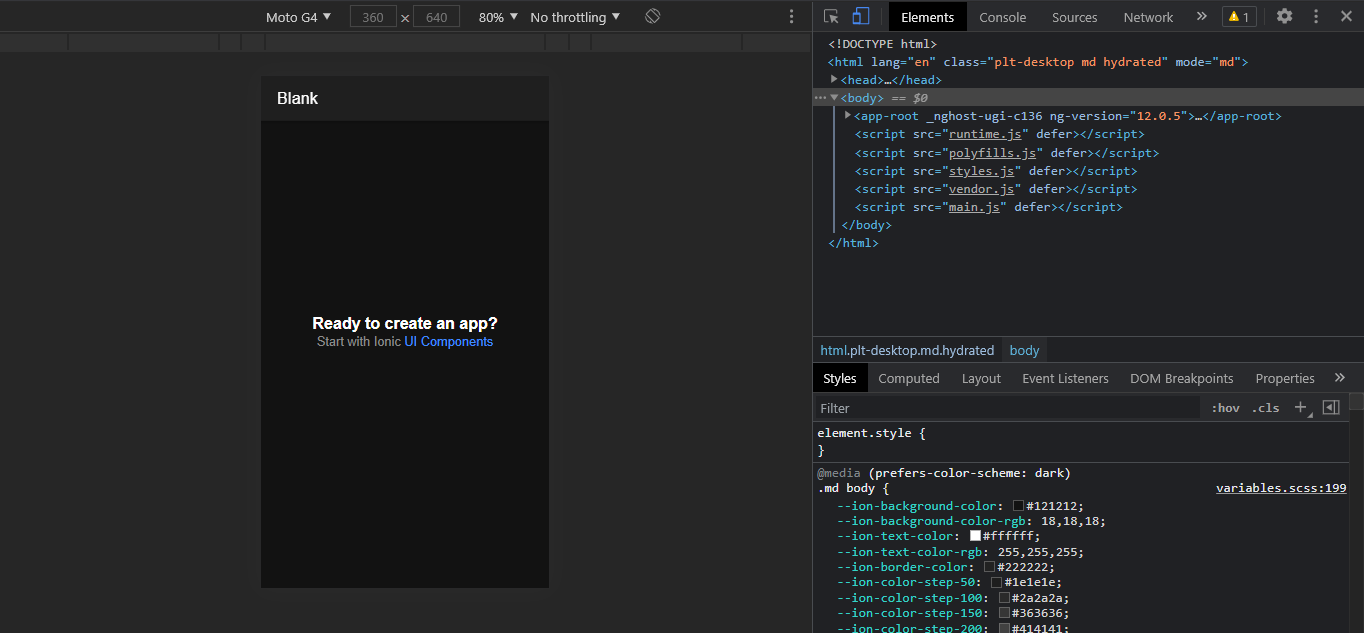Close the DevTools panel
Image resolution: width=1364 pixels, height=633 pixels.
coord(1345,16)
